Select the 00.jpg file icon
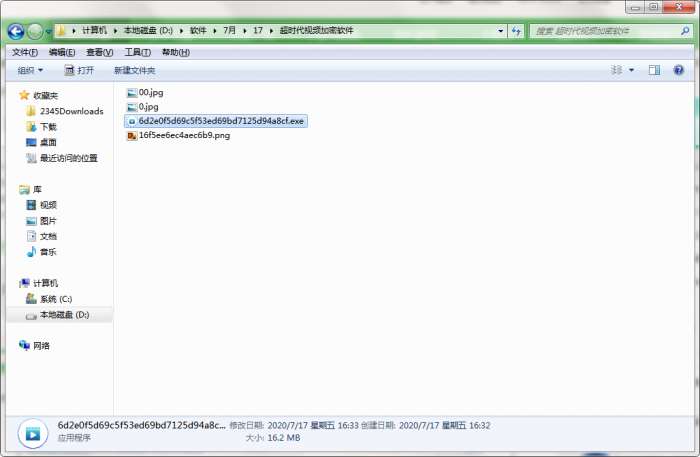 click(132, 93)
